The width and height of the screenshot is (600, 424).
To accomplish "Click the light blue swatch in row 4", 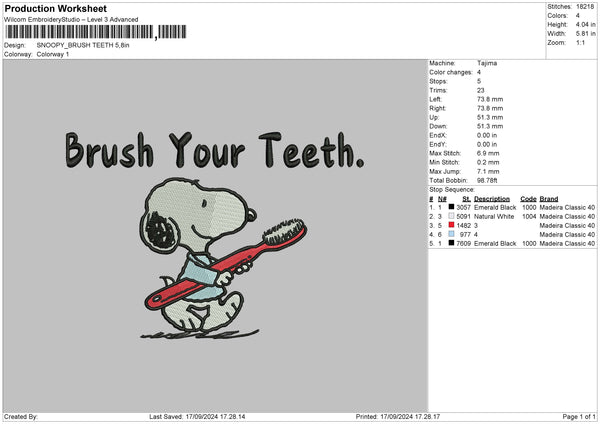I will coord(452,234).
